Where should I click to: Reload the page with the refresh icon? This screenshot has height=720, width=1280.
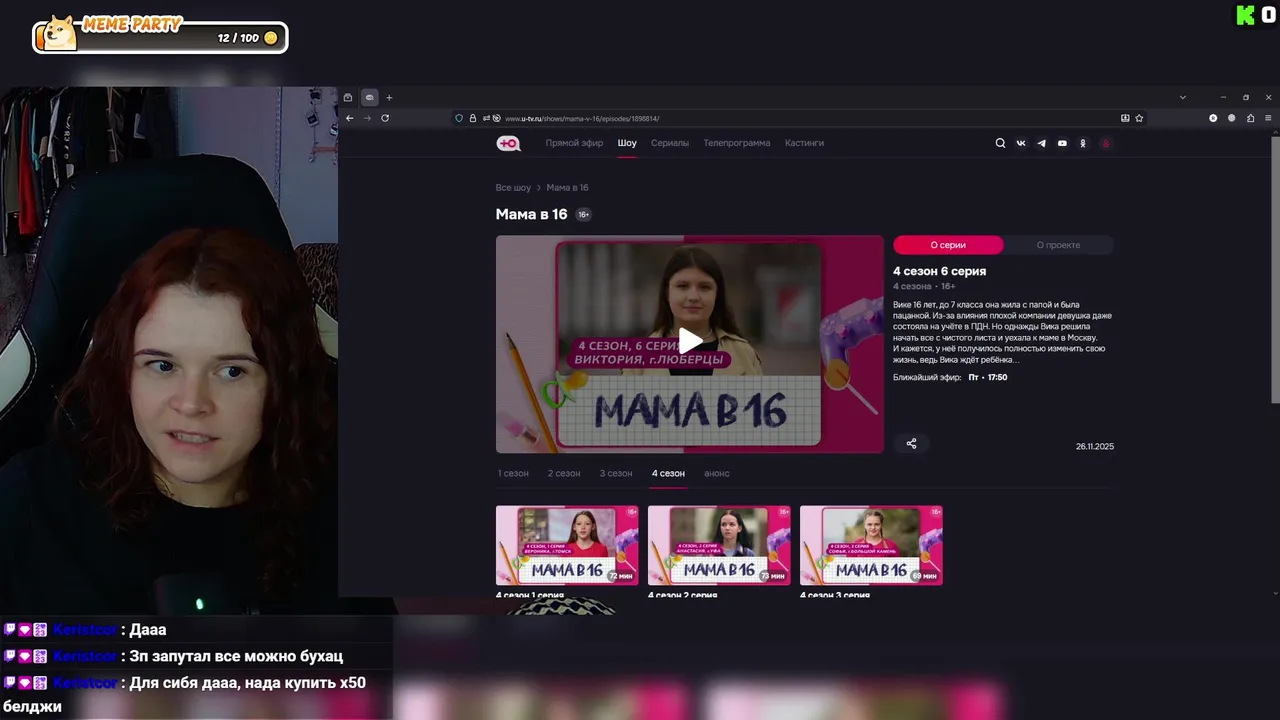385,118
